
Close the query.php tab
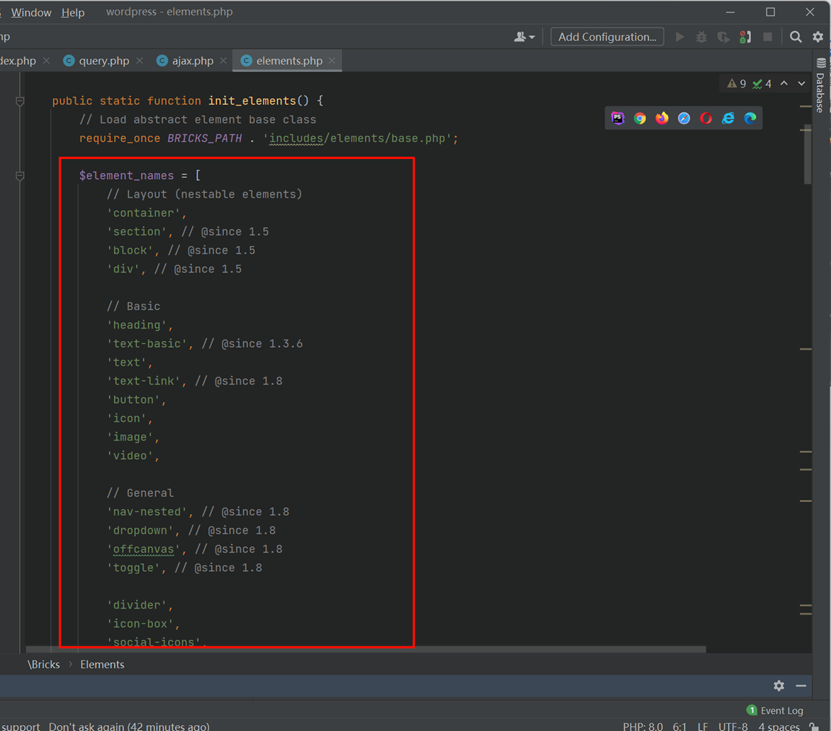tap(139, 60)
